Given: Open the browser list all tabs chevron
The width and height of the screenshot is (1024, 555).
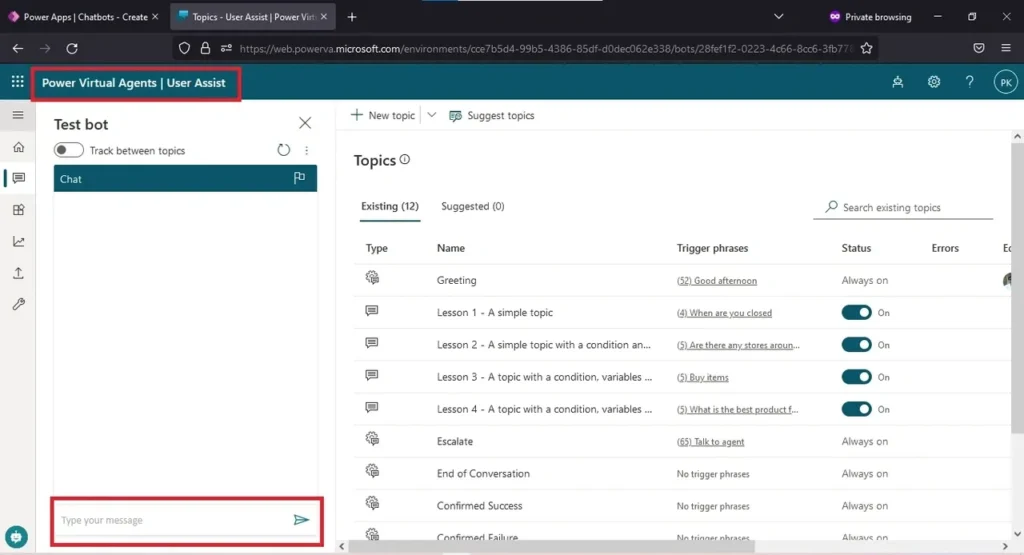Looking at the screenshot, I should (x=778, y=16).
